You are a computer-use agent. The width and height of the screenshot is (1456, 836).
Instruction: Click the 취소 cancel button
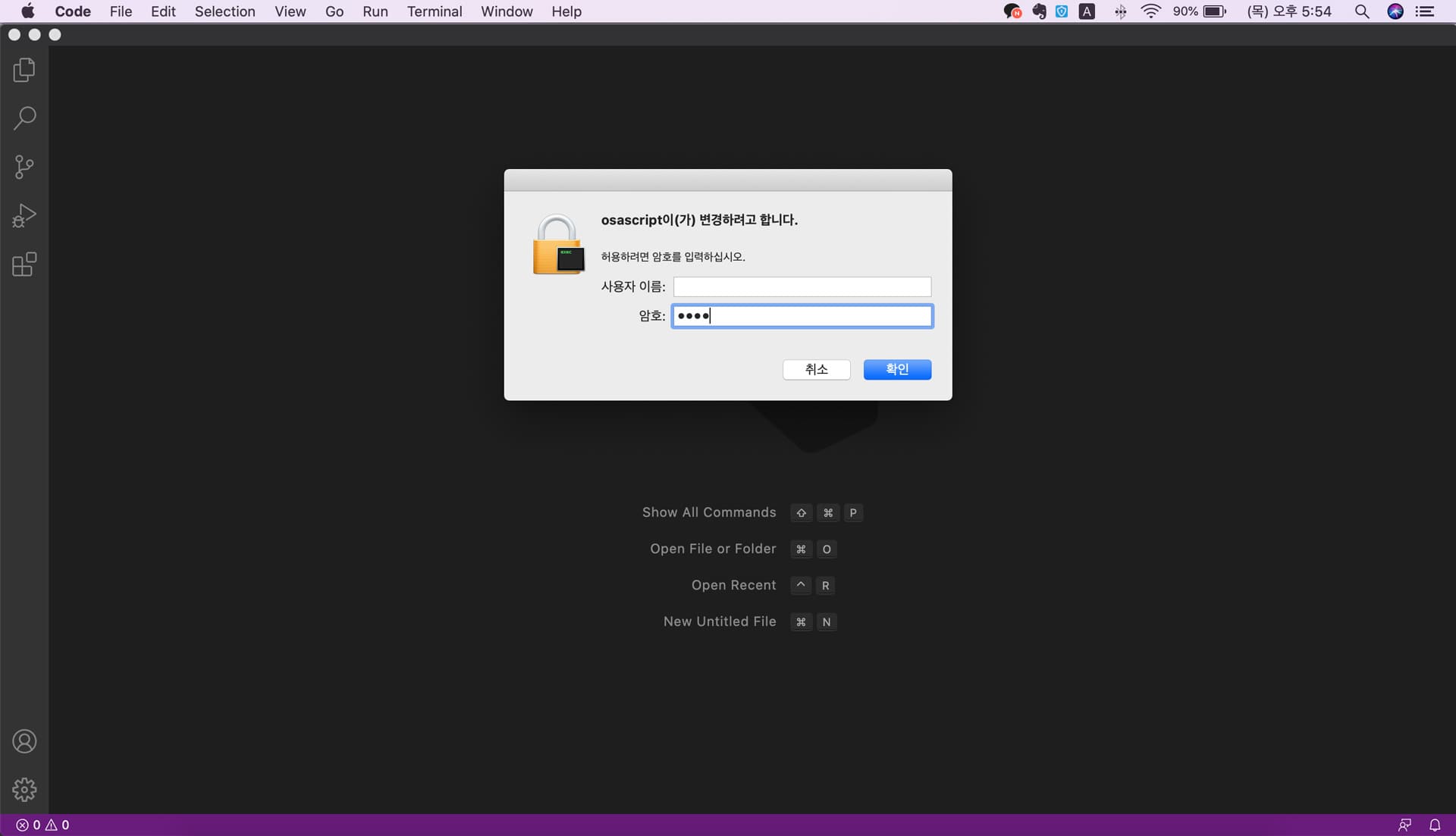click(816, 369)
